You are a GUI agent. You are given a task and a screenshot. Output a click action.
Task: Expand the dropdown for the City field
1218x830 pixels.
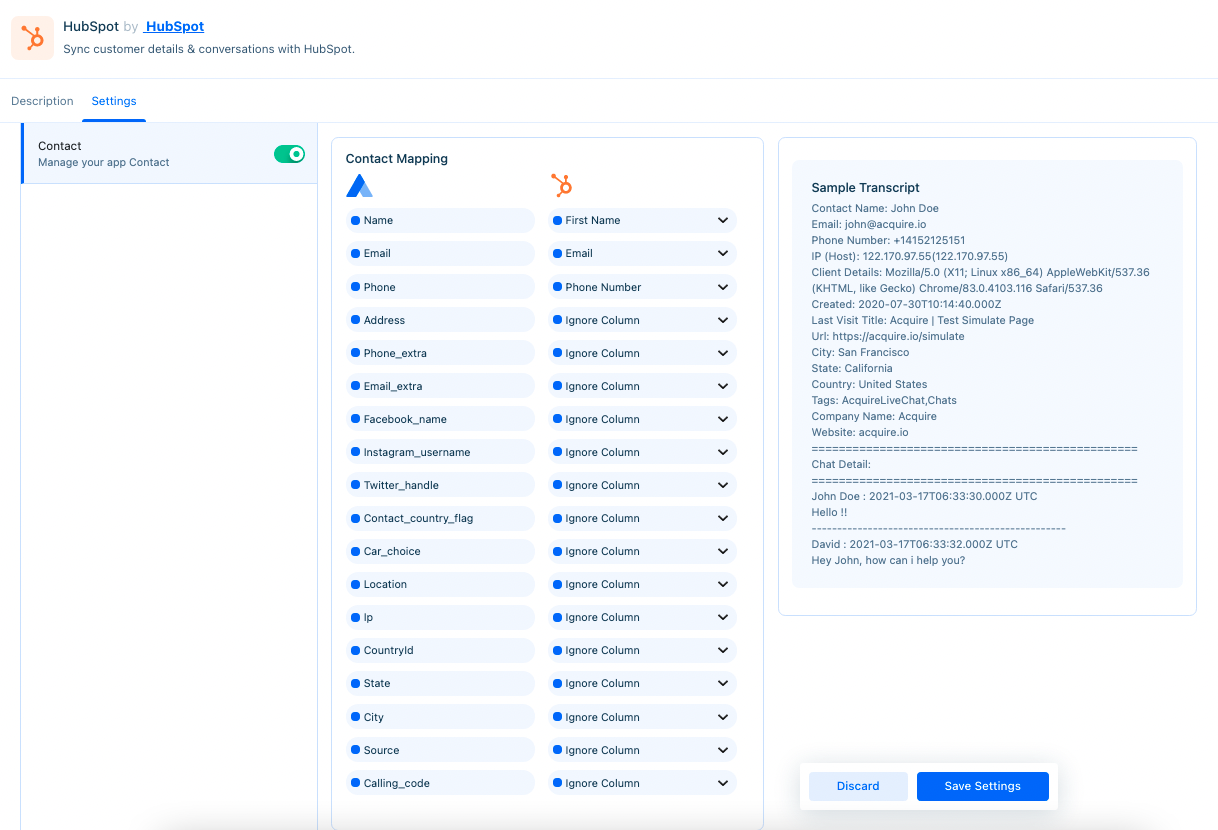(642, 717)
